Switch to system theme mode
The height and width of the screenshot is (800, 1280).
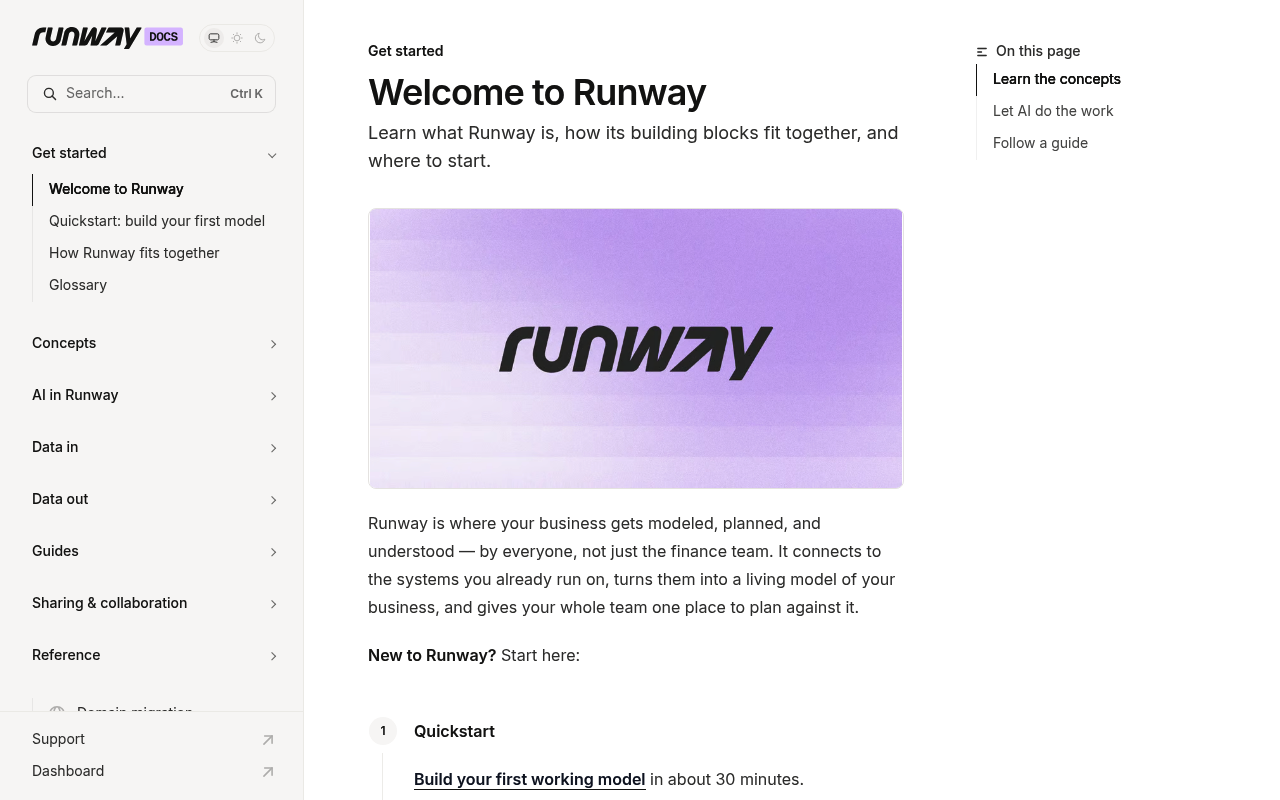(x=214, y=38)
